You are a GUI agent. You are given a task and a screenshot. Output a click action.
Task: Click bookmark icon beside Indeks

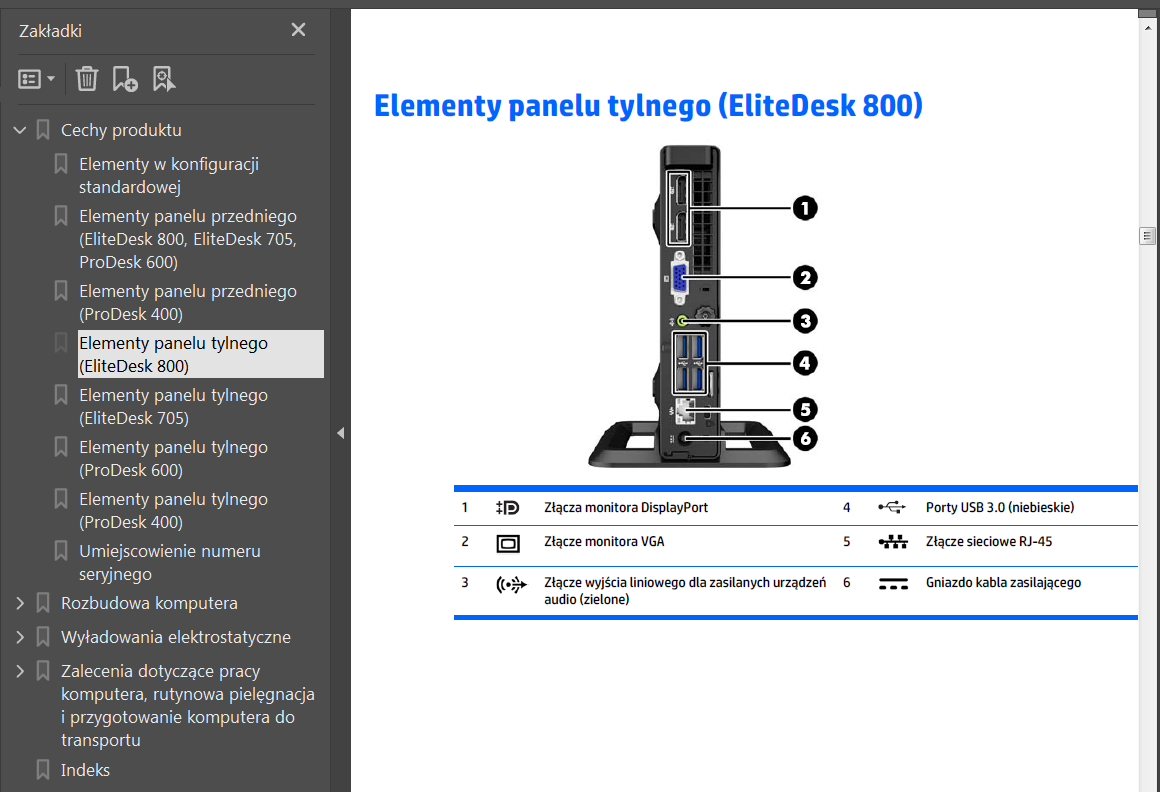pyautogui.click(x=44, y=770)
